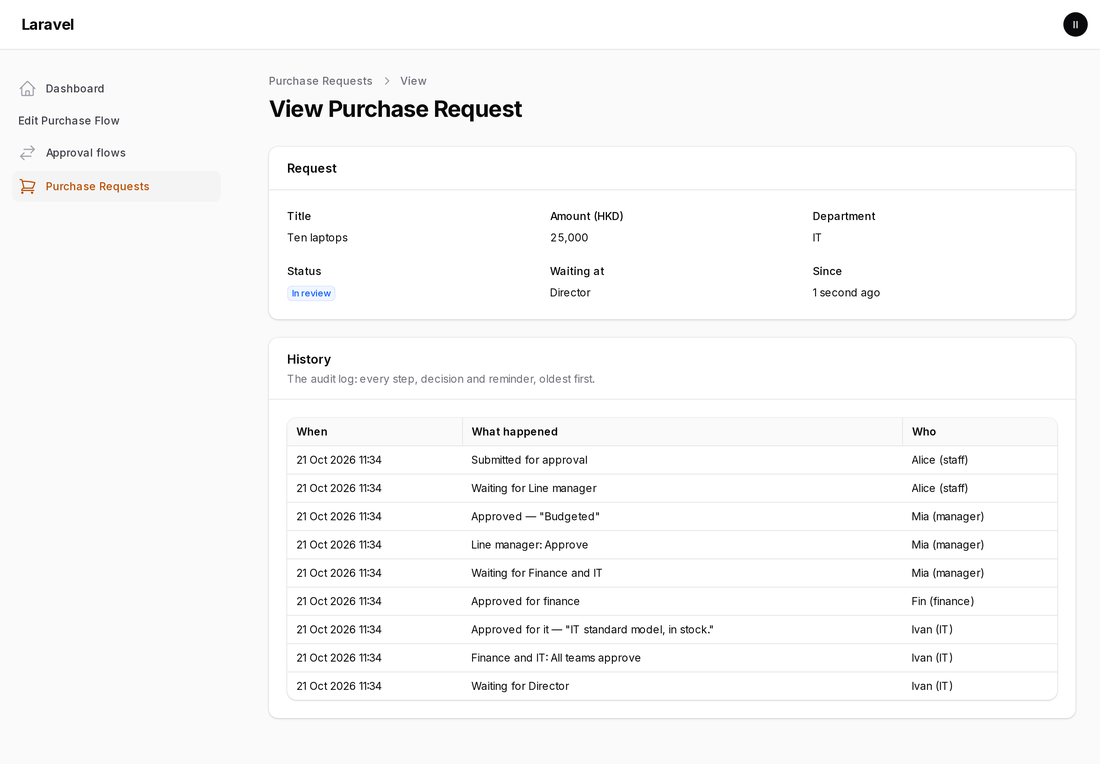Viewport: 1100px width, 764px height.
Task: Click the Dashboard home icon
Action: point(27,88)
